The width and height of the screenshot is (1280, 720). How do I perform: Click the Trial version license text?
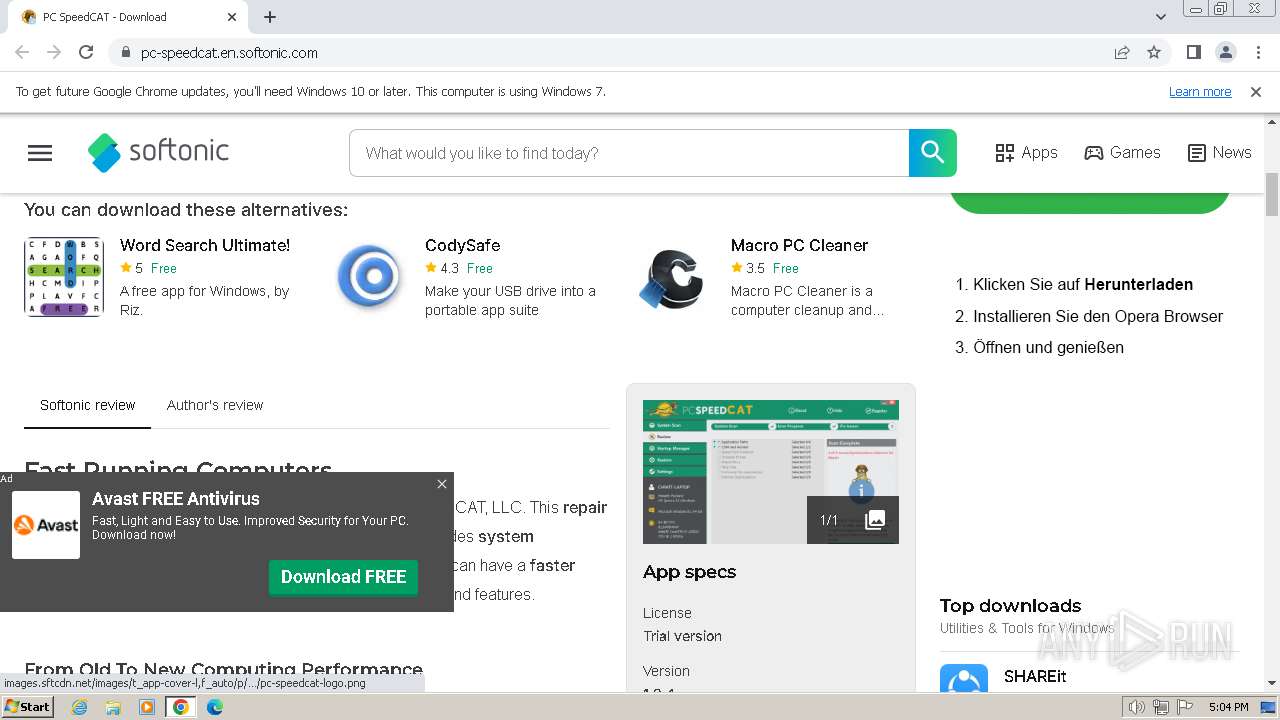tap(682, 636)
